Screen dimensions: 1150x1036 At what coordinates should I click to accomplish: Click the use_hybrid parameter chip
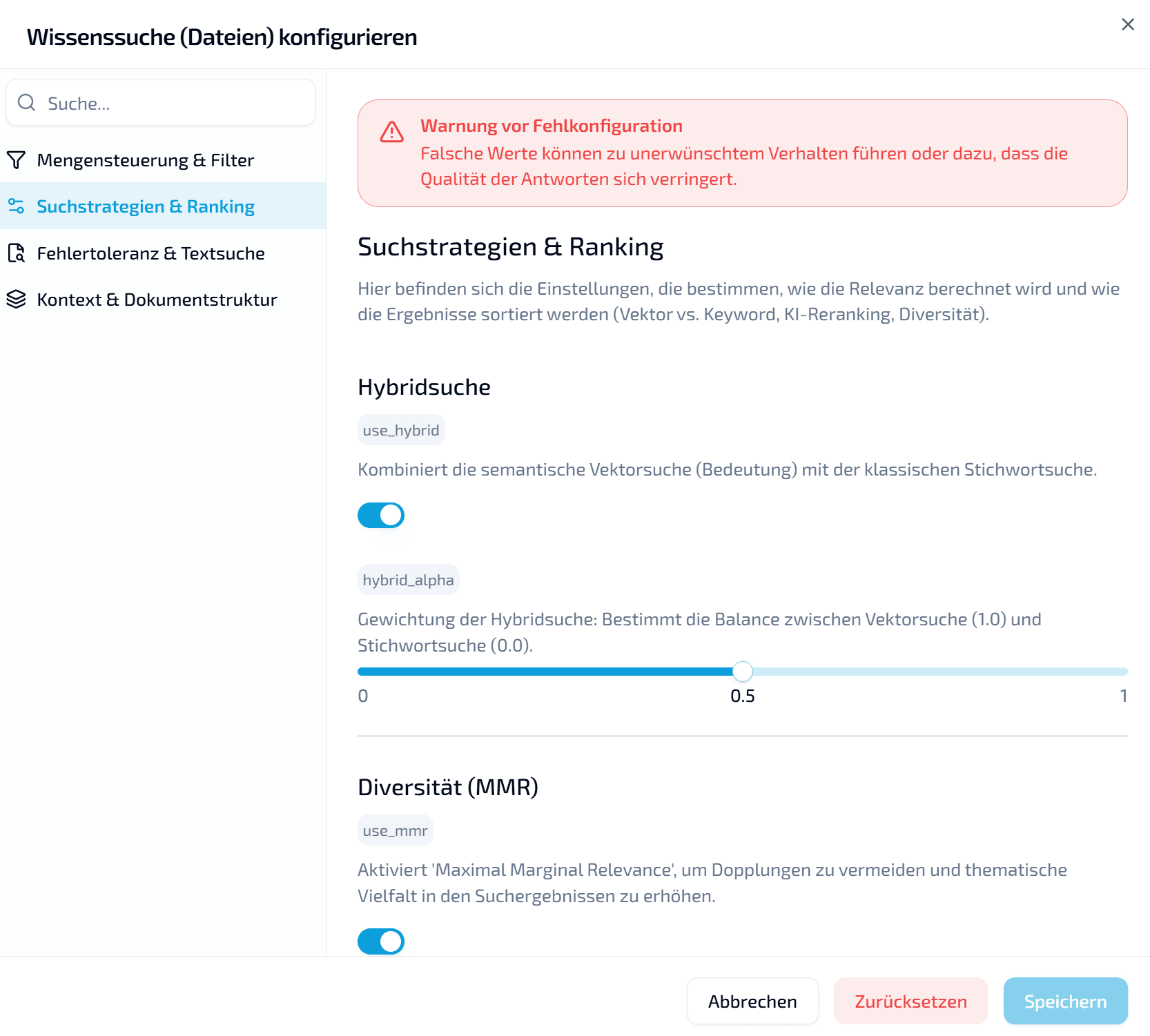coord(401,429)
